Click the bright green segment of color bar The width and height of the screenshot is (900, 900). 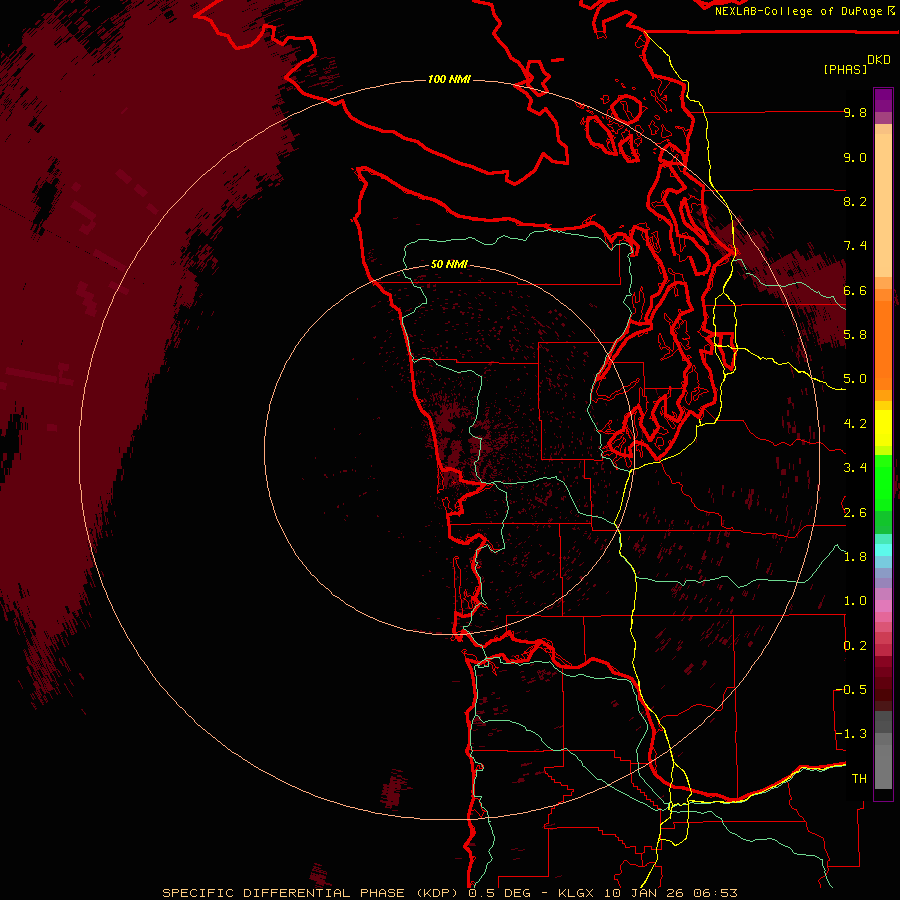tap(883, 484)
